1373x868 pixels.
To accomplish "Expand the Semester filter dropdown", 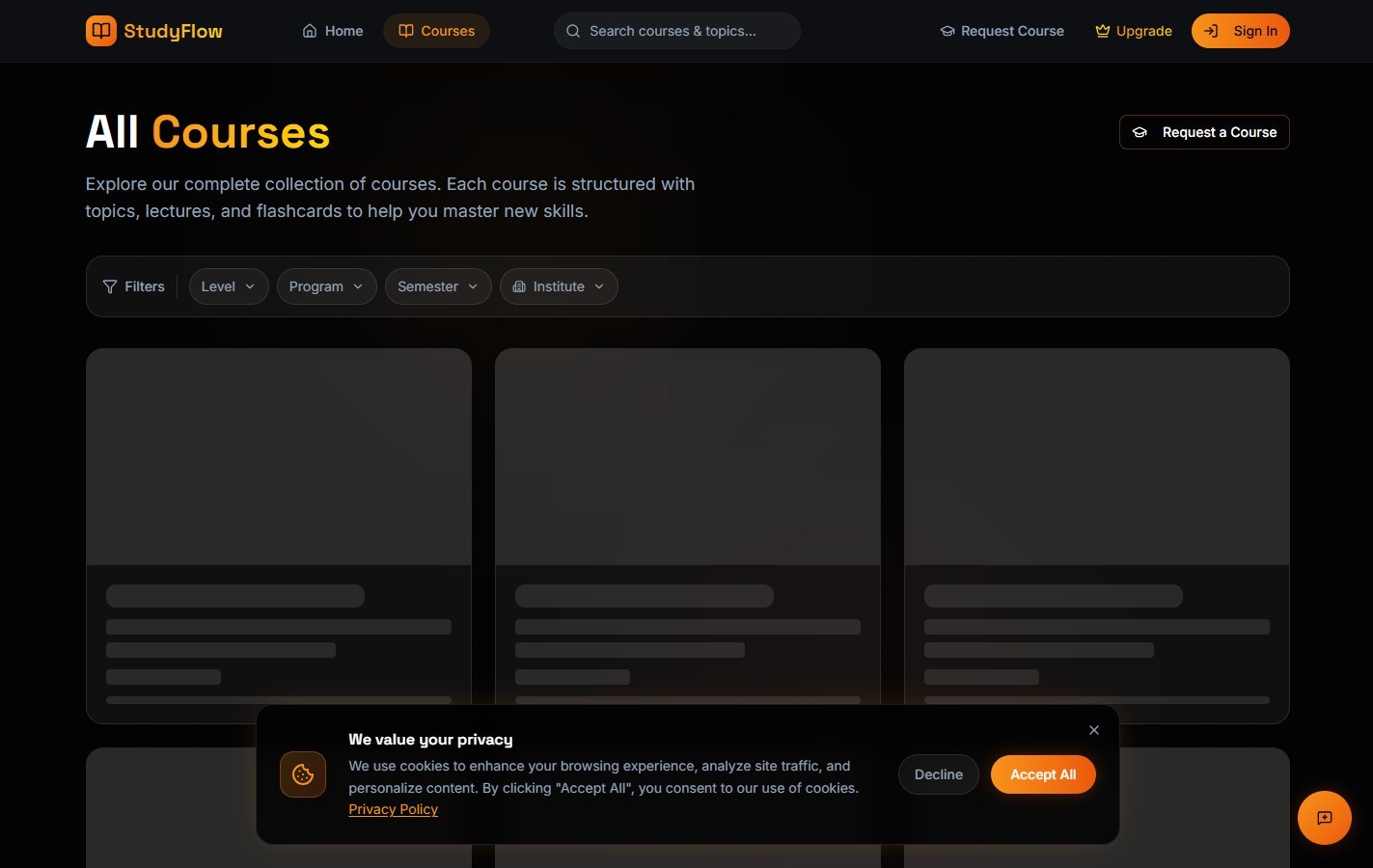I will (x=438, y=286).
